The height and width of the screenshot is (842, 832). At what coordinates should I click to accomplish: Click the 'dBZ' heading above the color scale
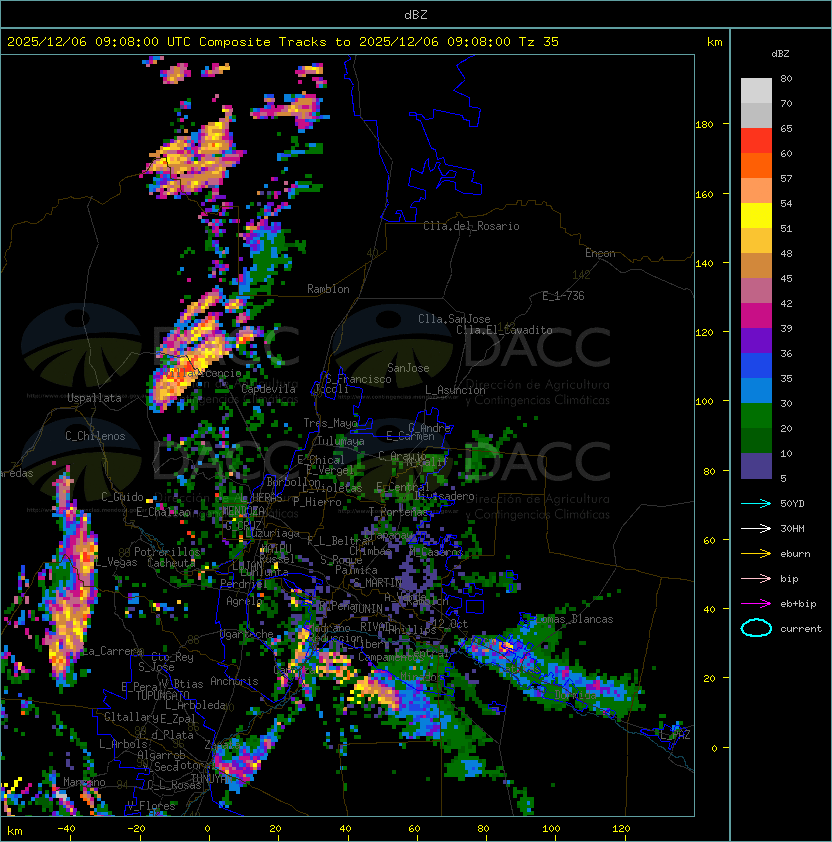(x=780, y=54)
